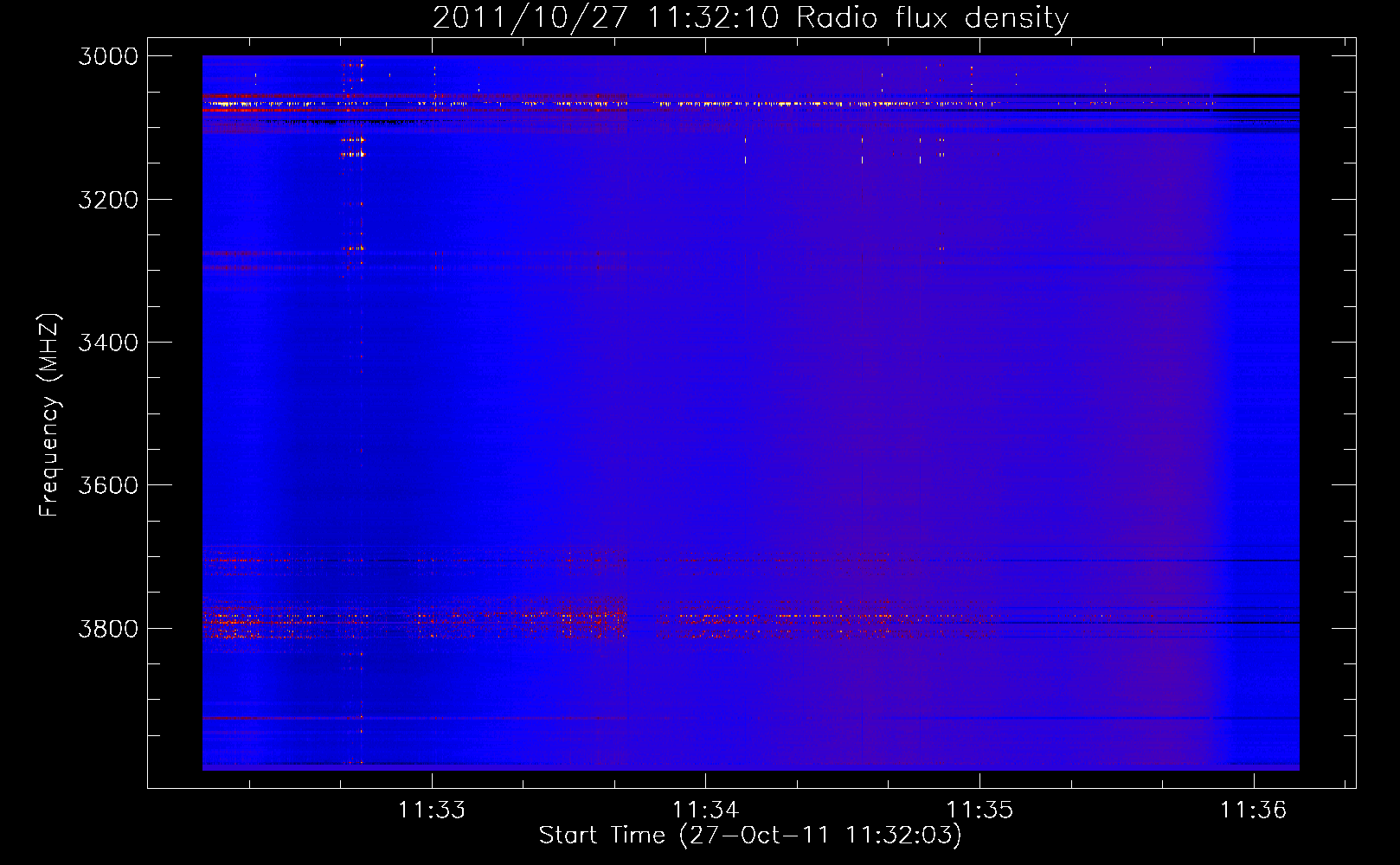Click the 11:33 time tick label
This screenshot has height=865, width=1400.
(x=431, y=810)
